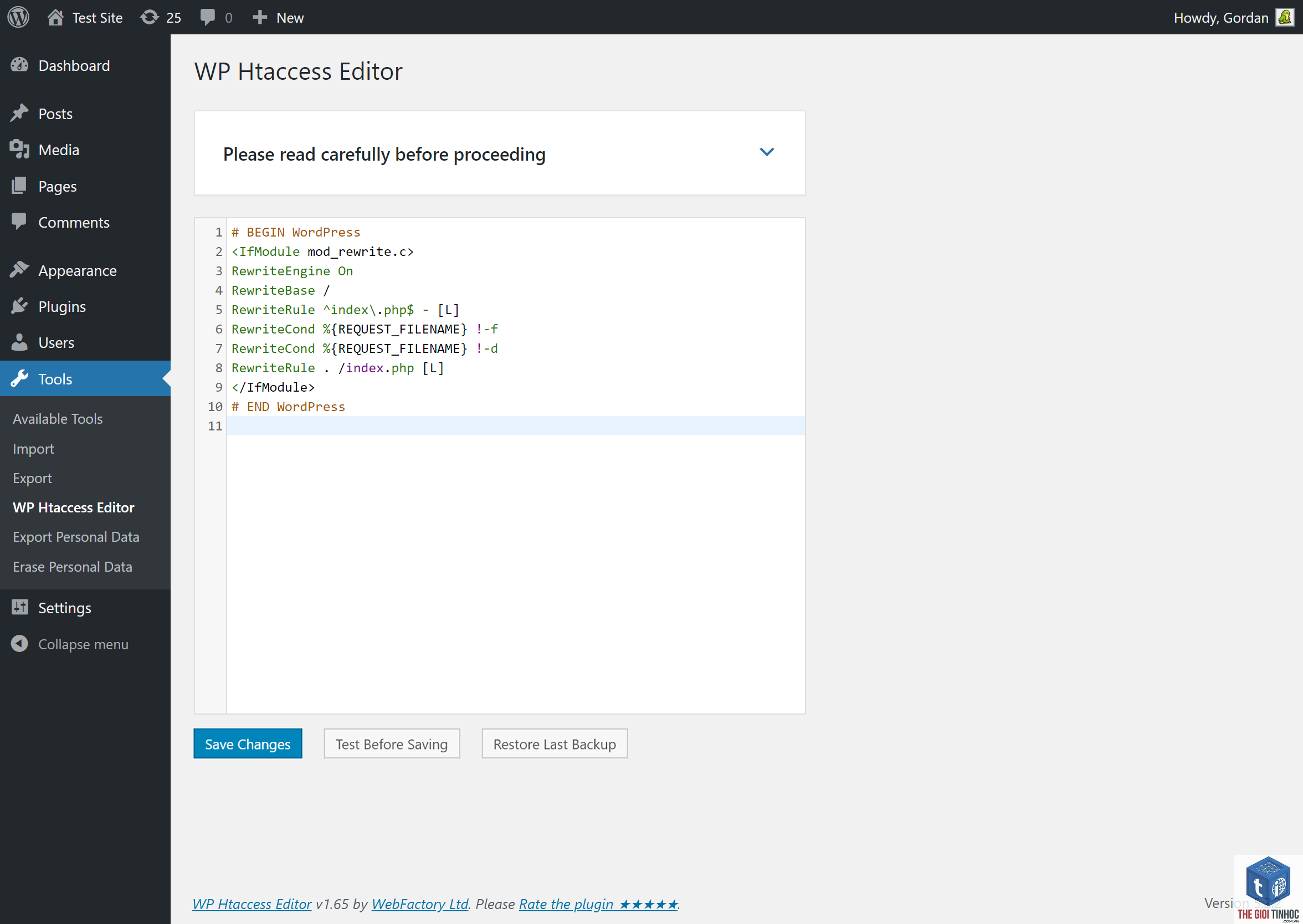Click the Settings sliders icon
This screenshot has width=1303, height=924.
(x=19, y=607)
